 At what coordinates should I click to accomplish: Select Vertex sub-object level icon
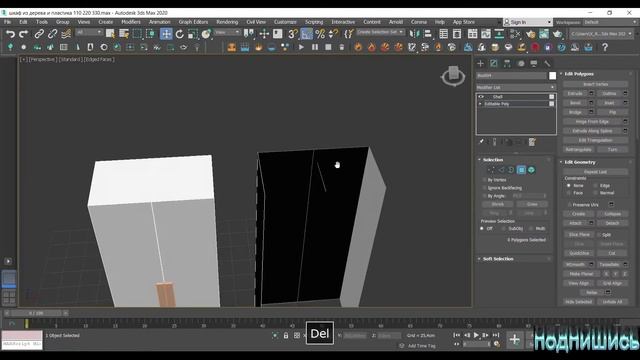[x=491, y=170]
